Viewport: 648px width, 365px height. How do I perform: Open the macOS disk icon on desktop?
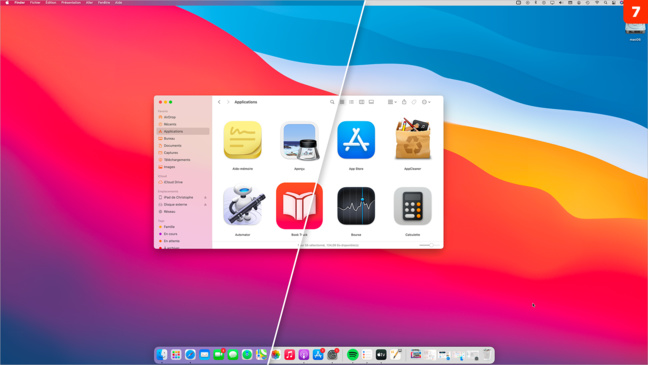(635, 28)
